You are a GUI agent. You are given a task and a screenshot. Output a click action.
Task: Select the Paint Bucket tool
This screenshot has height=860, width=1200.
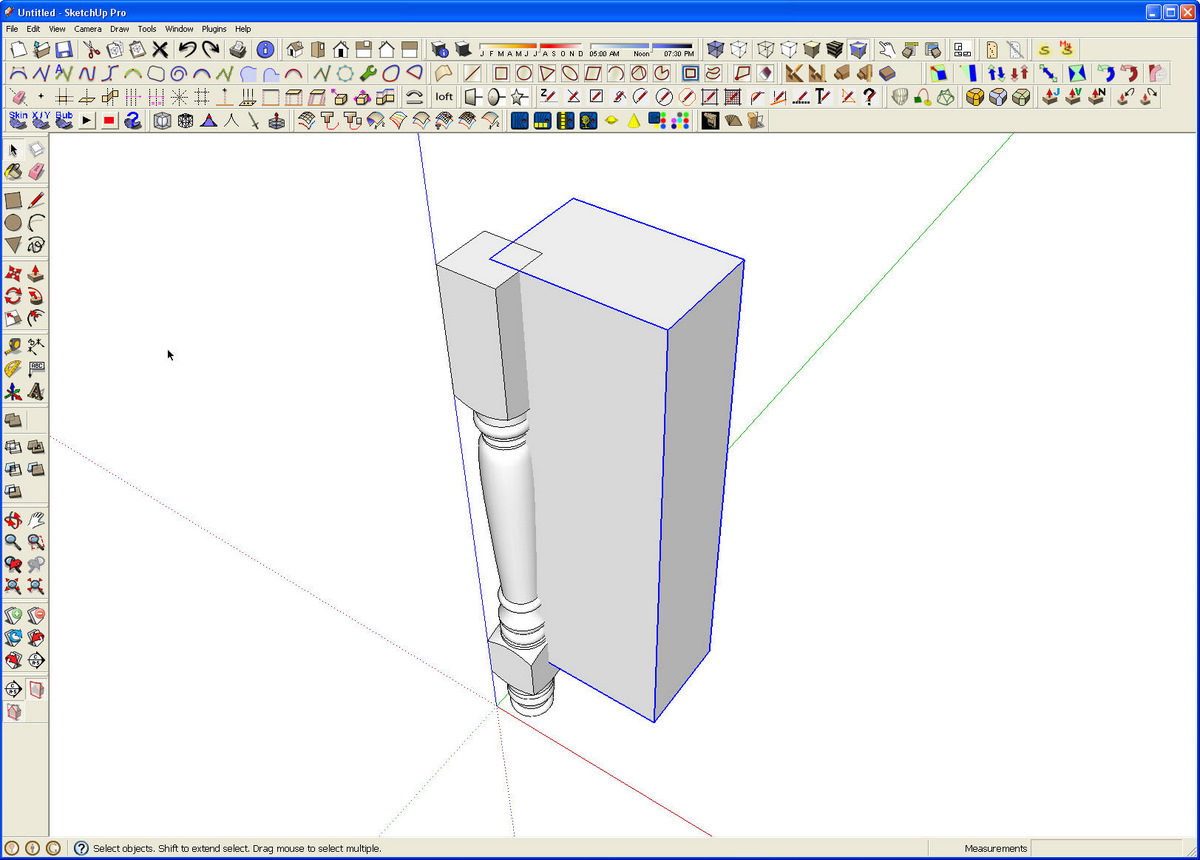(13, 173)
